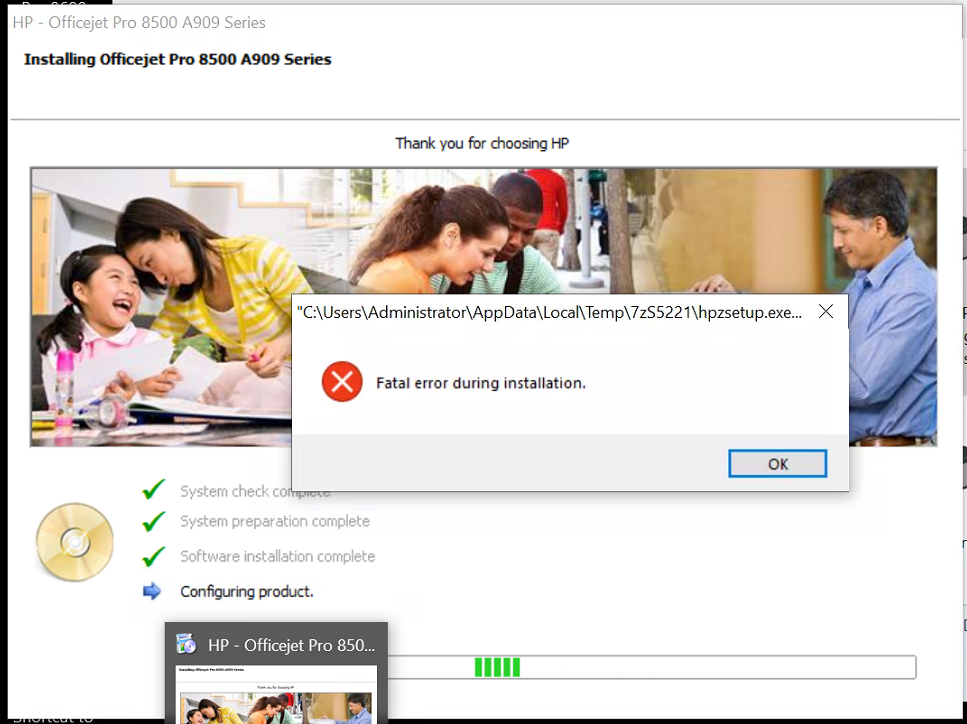This screenshot has width=967, height=724.
Task: Click the hpzsetup.exe path in the dialog title
Action: point(549,313)
